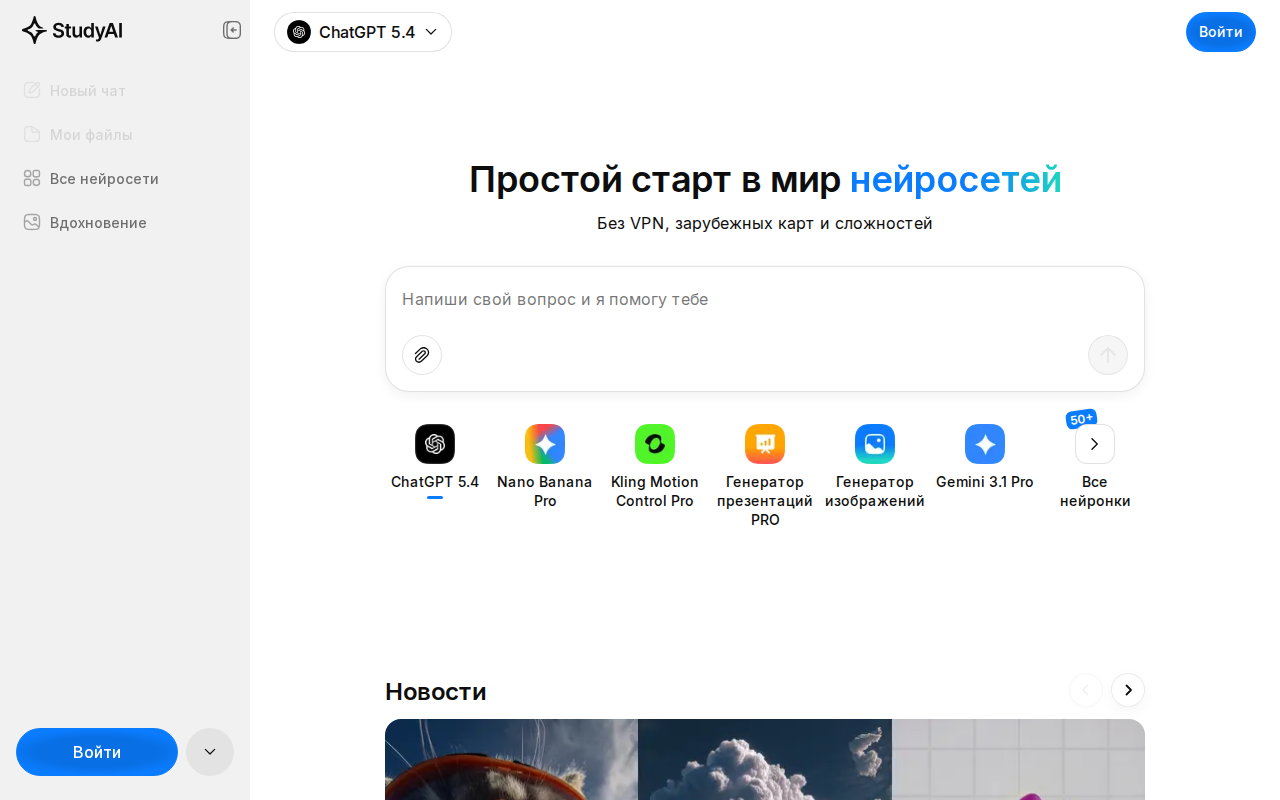Advance the Новости carousel forward
The height and width of the screenshot is (800, 1280).
click(x=1127, y=690)
